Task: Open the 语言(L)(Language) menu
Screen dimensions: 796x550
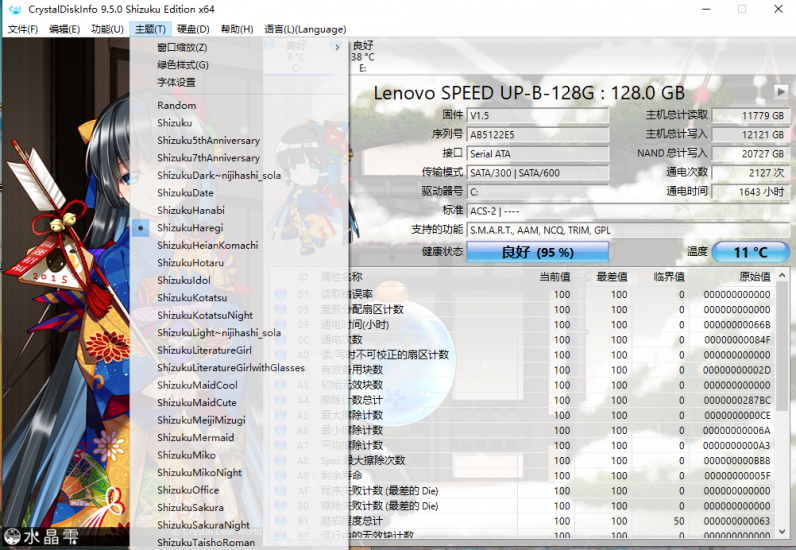Action: (x=305, y=29)
